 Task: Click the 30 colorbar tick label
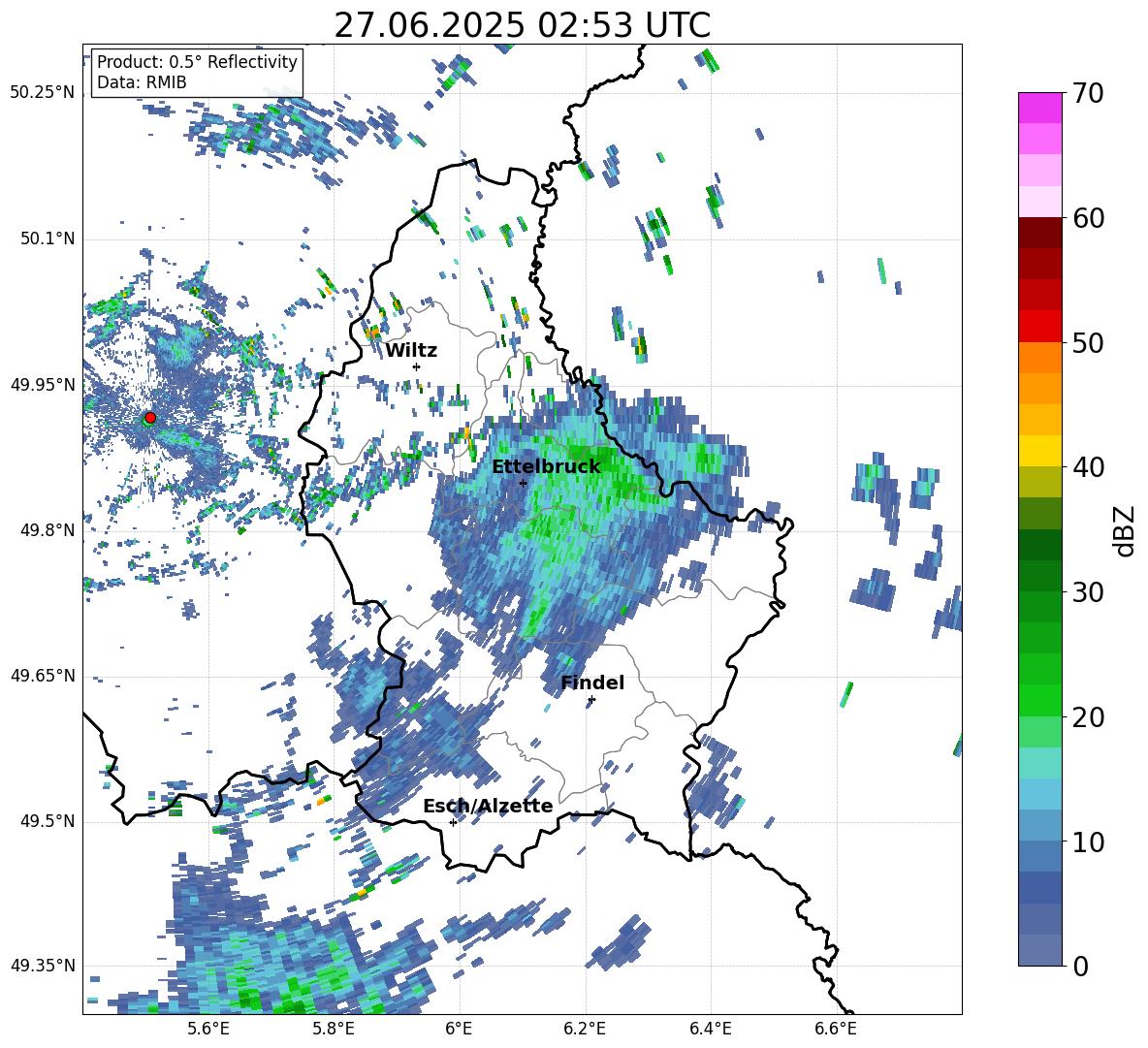coord(1088,592)
